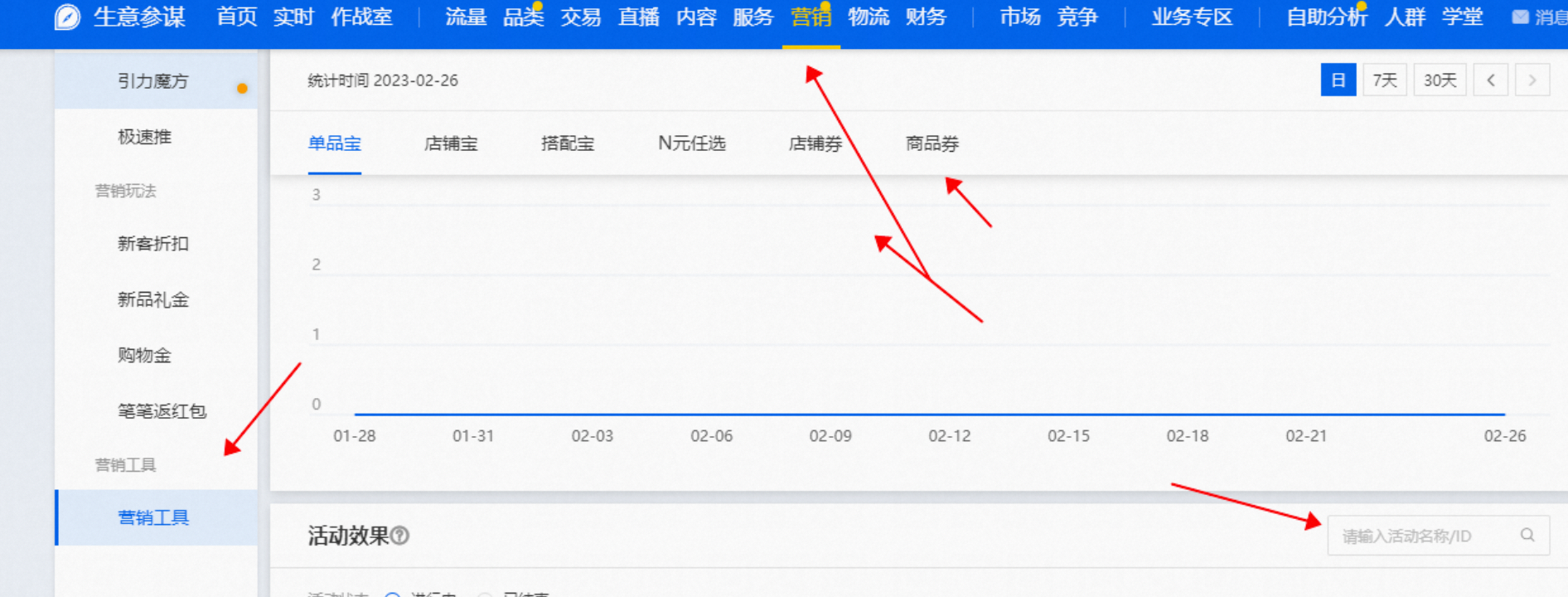Image resolution: width=1568 pixels, height=597 pixels.
Task: Open 品类 in top navigation
Action: coord(523,17)
